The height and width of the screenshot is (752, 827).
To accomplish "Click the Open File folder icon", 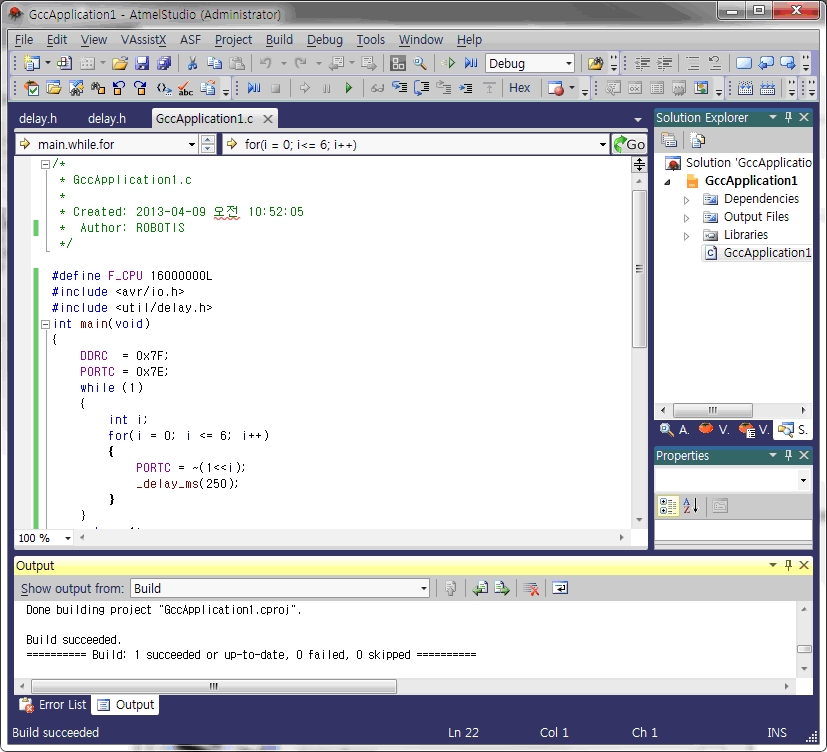I will click(120, 63).
